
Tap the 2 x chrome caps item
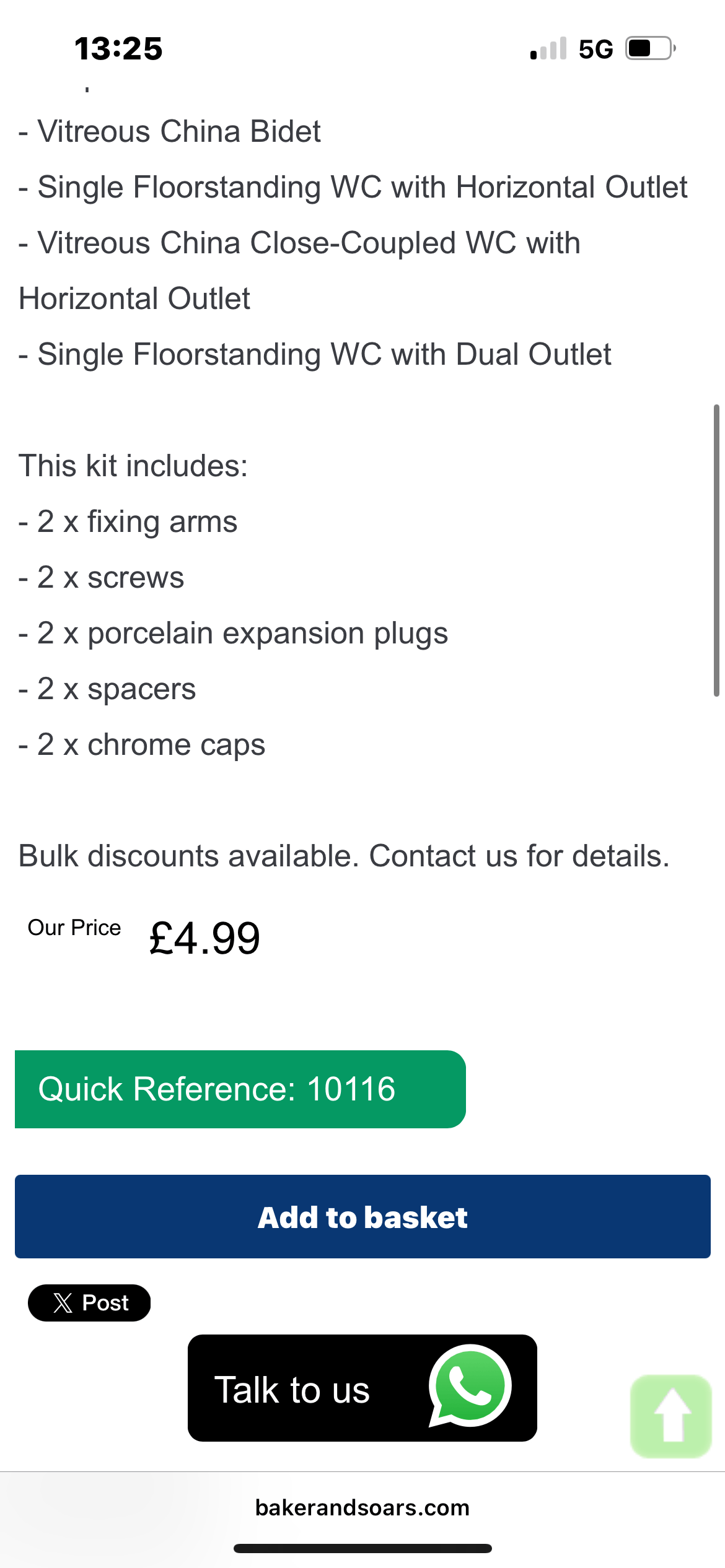click(x=142, y=744)
